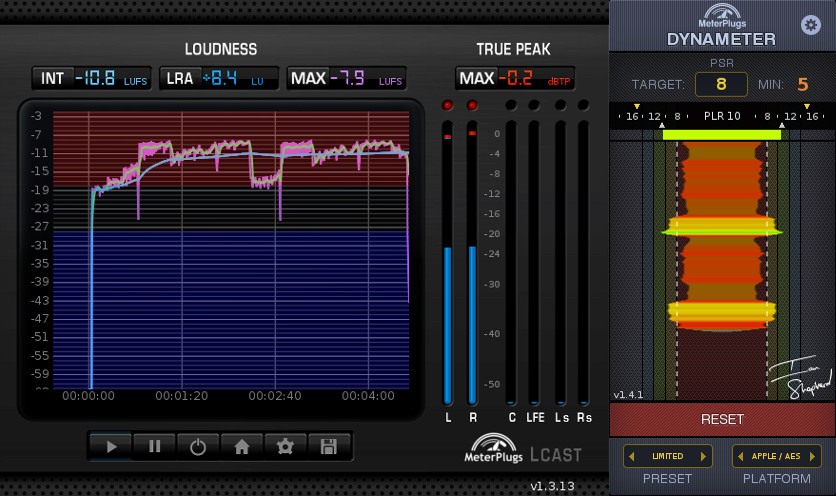Click the L channel true peak meter
This screenshot has height=496, width=836.
pos(448,262)
